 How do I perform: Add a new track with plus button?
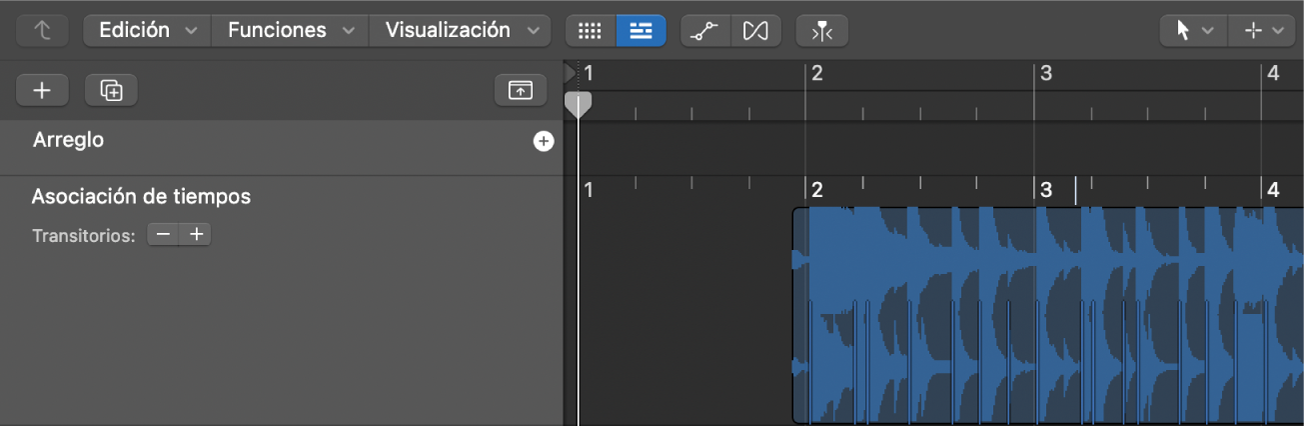[42, 90]
